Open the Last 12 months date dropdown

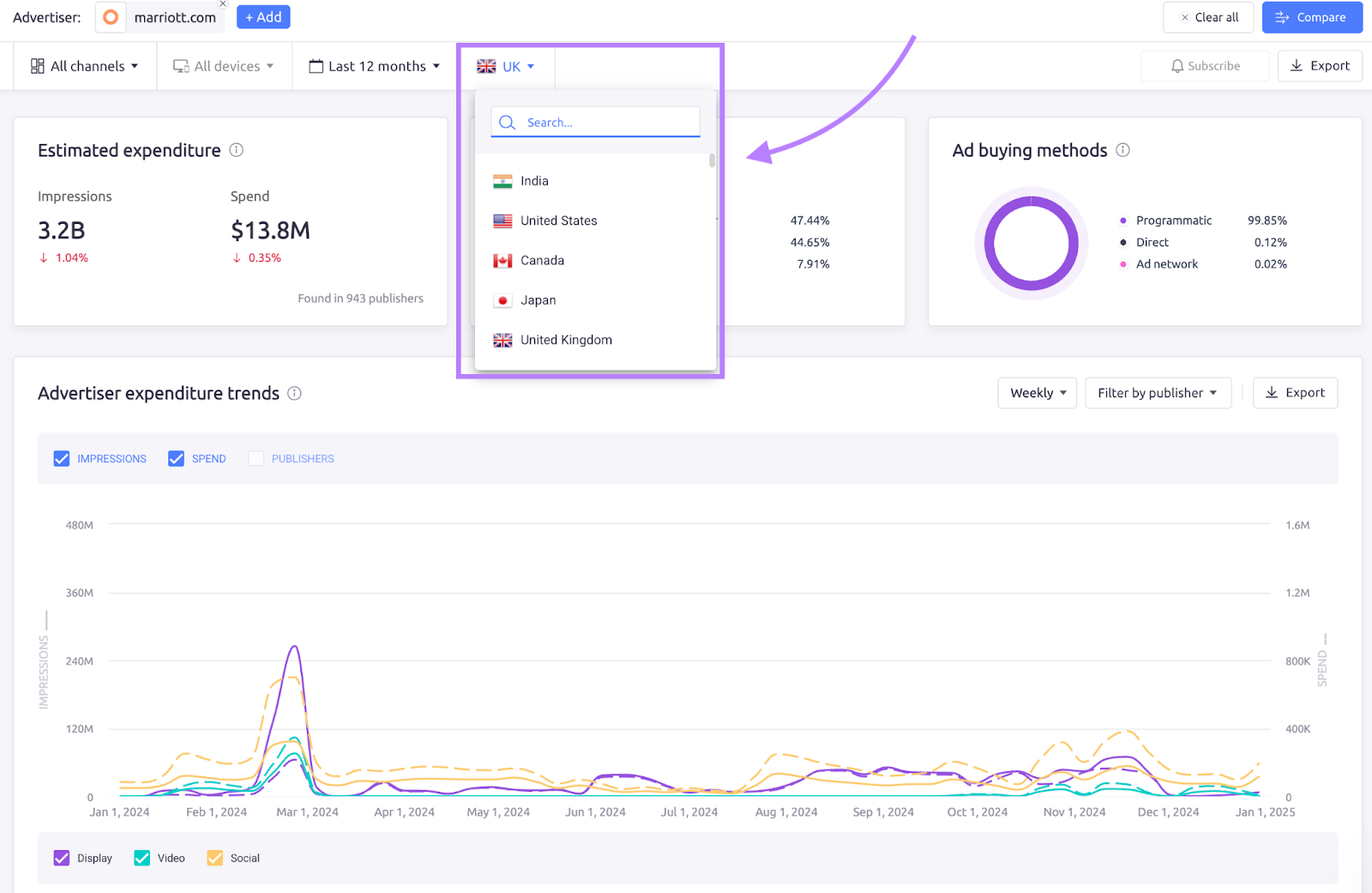[375, 65]
